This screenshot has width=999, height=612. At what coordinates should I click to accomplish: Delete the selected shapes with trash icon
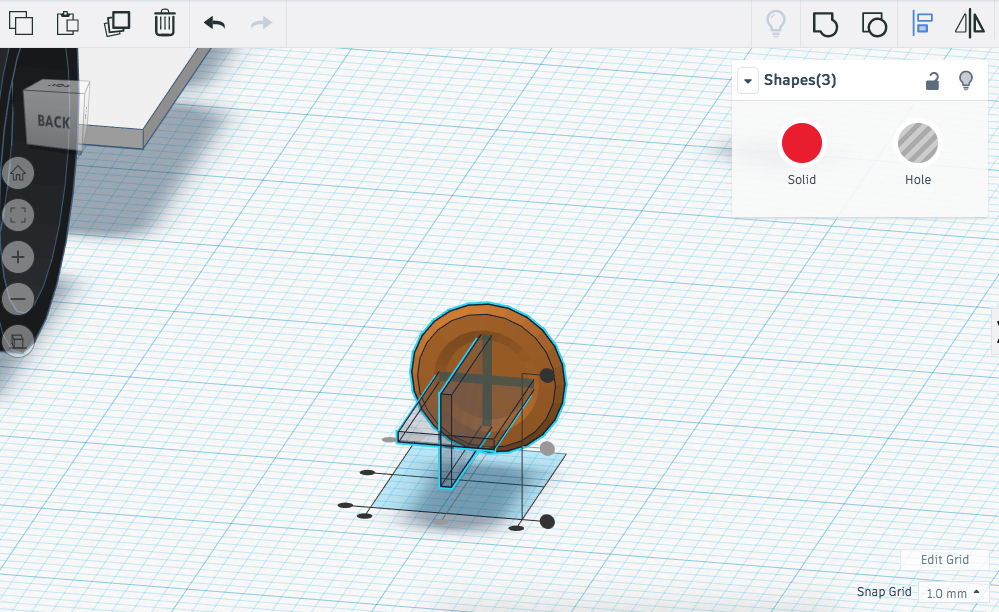pyautogui.click(x=164, y=23)
